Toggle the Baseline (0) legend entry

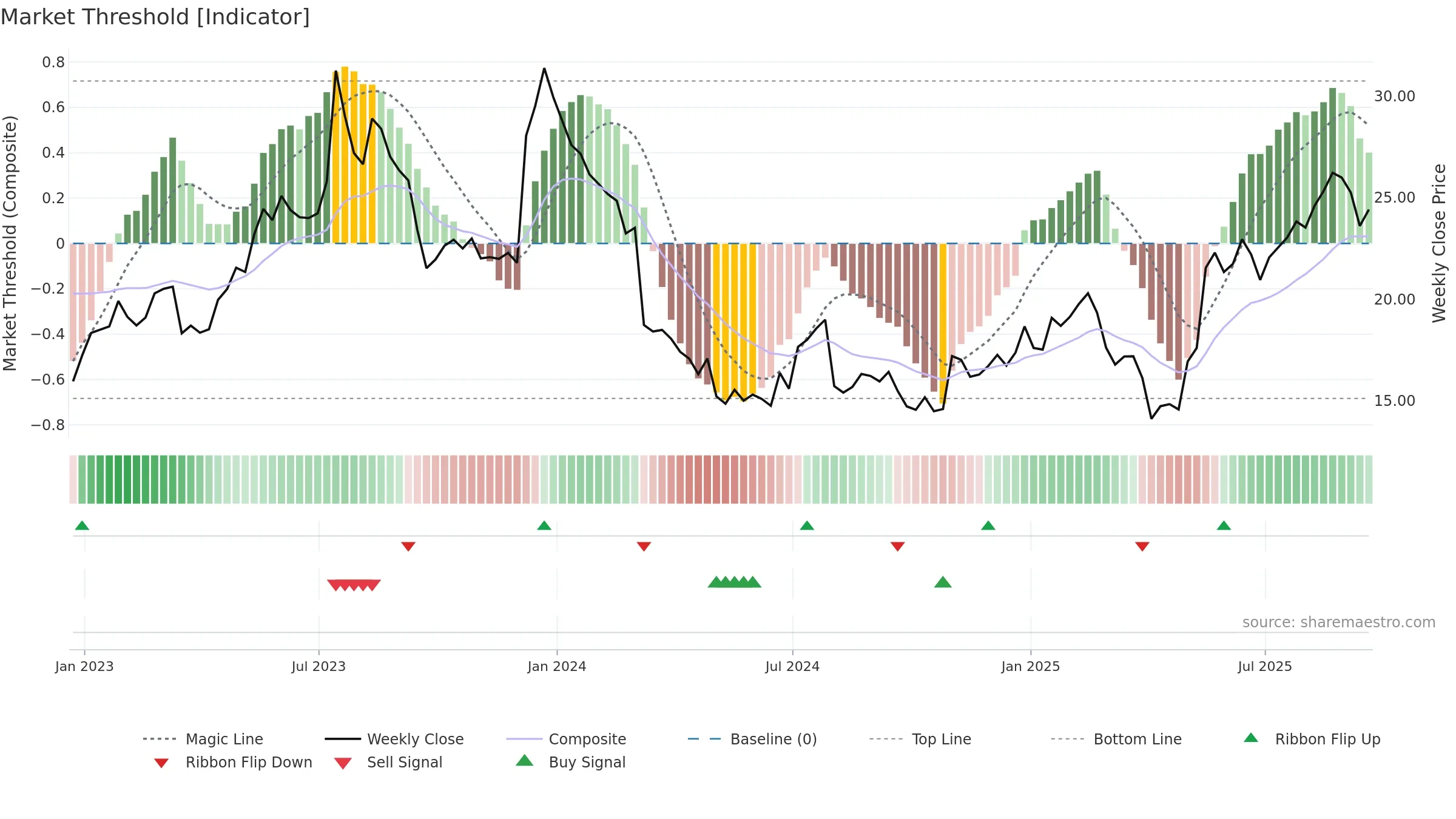[752, 739]
